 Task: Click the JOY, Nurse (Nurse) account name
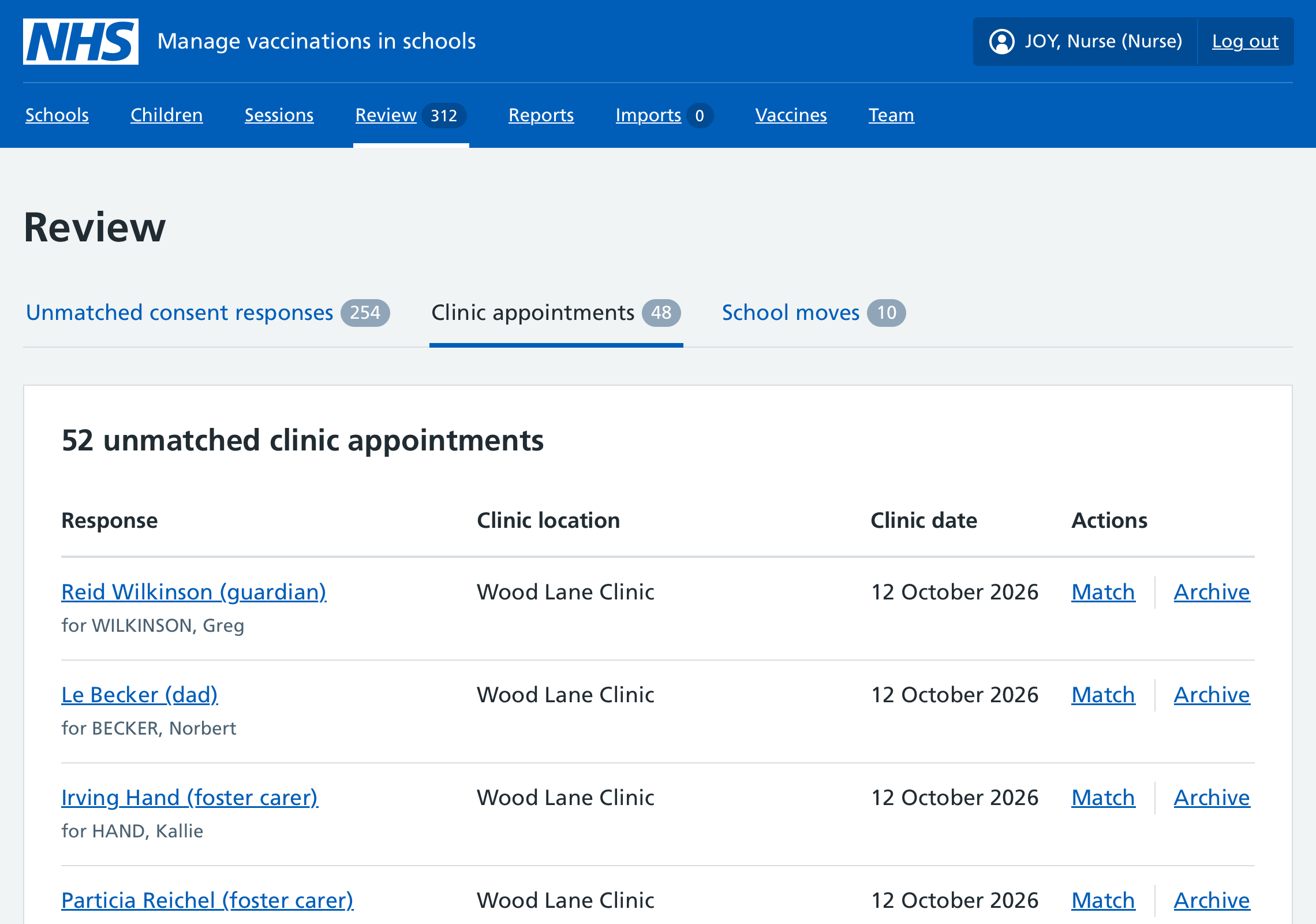pyautogui.click(x=1104, y=42)
